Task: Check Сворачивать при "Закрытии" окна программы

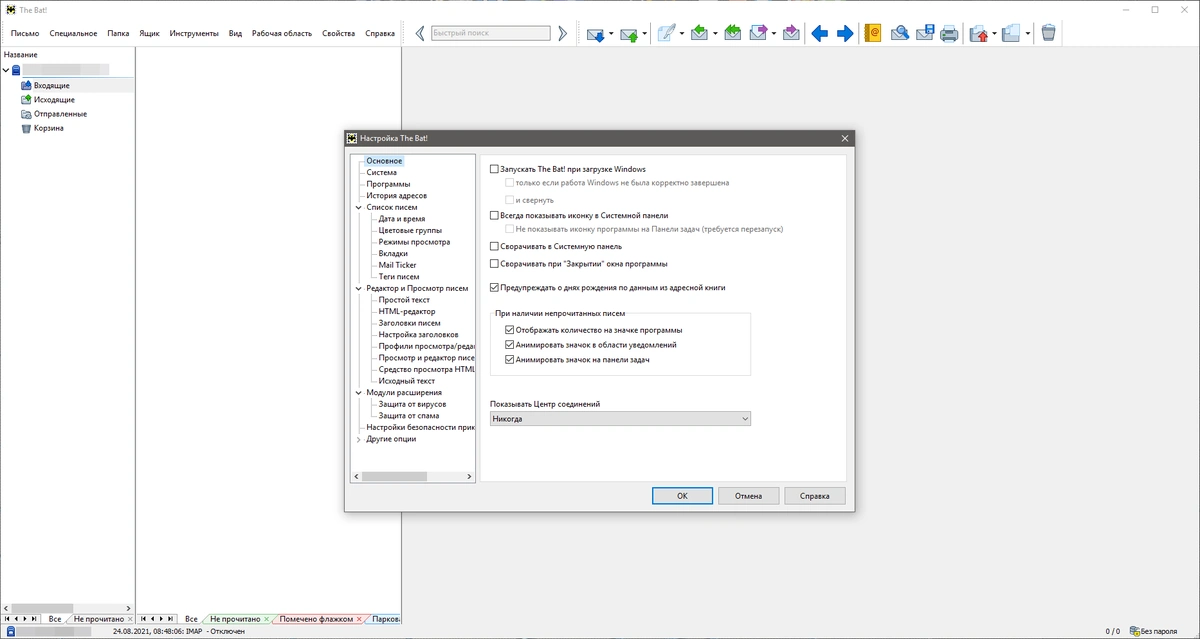Action: [494, 264]
